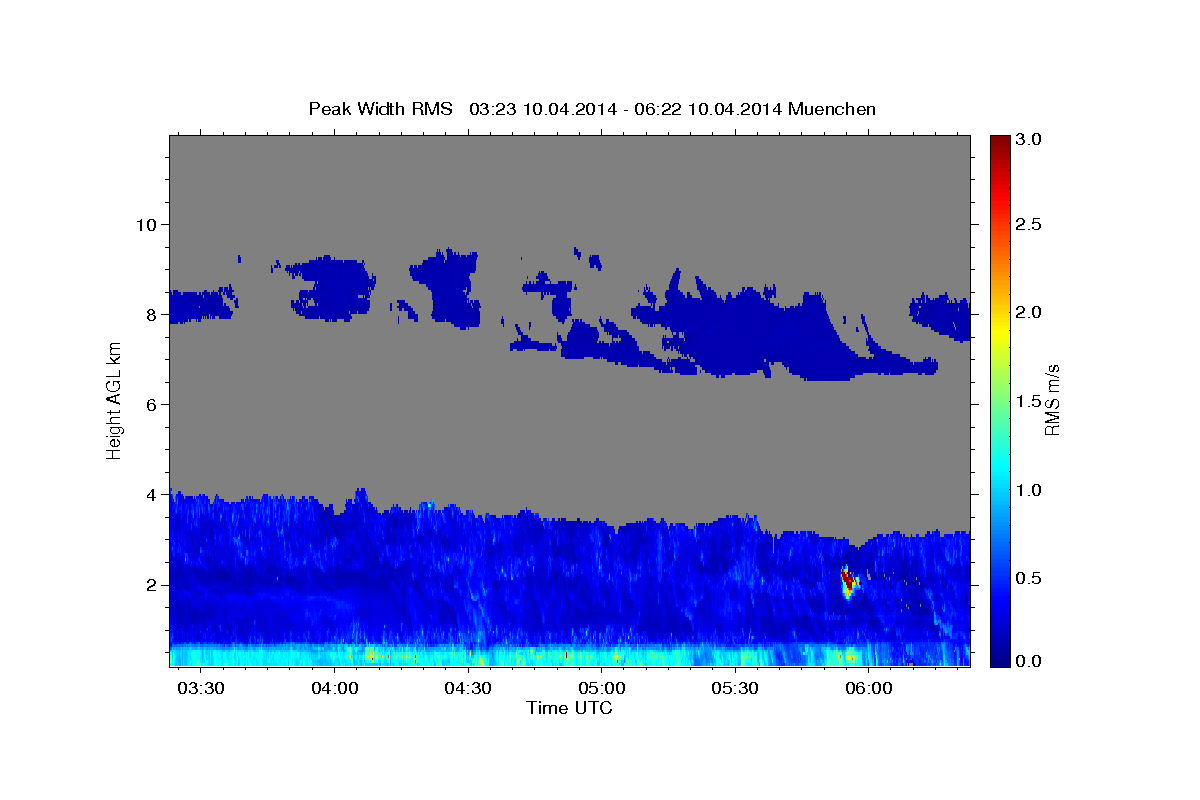
Task: Click the 'RMS m/s' colorbar label
Action: pyautogui.click(x=1052, y=399)
